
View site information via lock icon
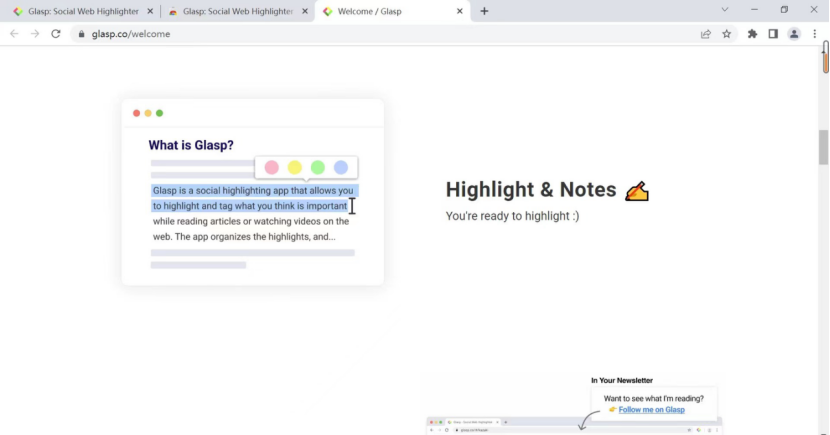point(81,34)
